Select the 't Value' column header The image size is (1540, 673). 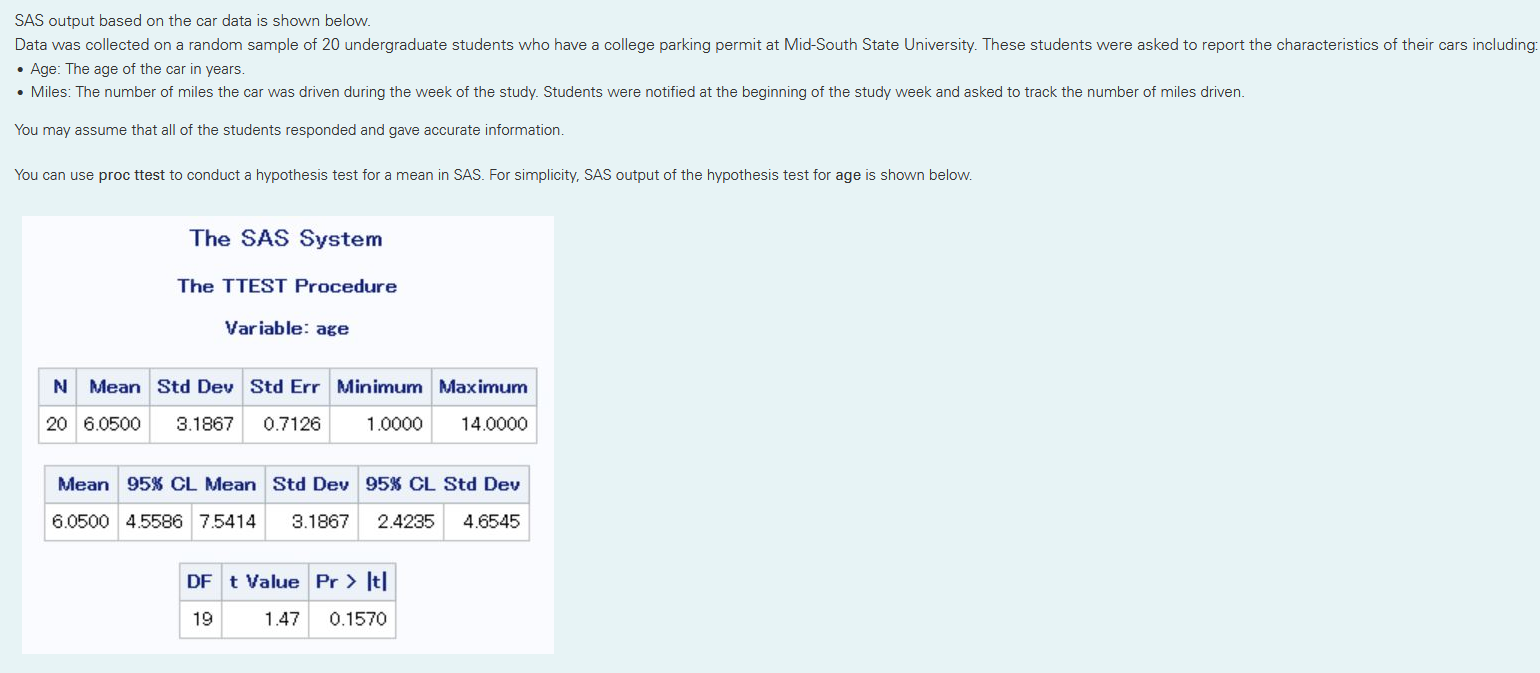point(264,581)
